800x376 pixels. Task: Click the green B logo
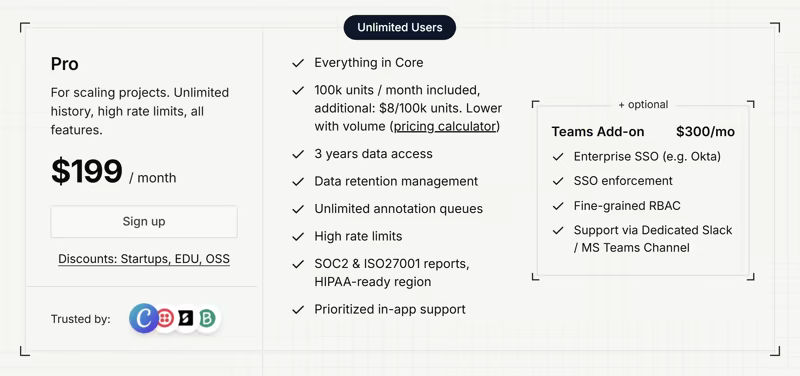click(207, 318)
